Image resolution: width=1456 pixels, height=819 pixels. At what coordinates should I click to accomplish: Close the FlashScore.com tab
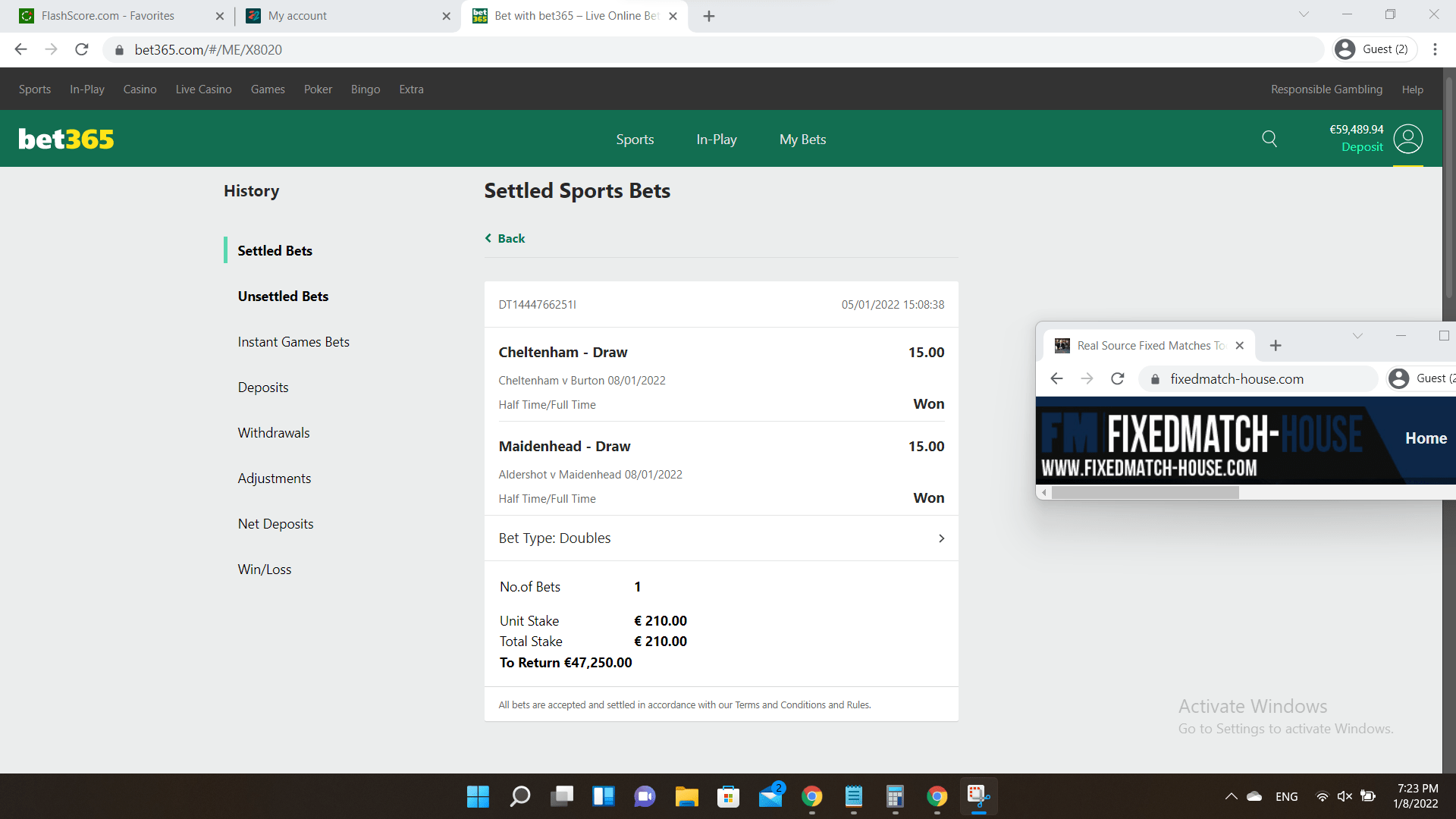(x=220, y=16)
